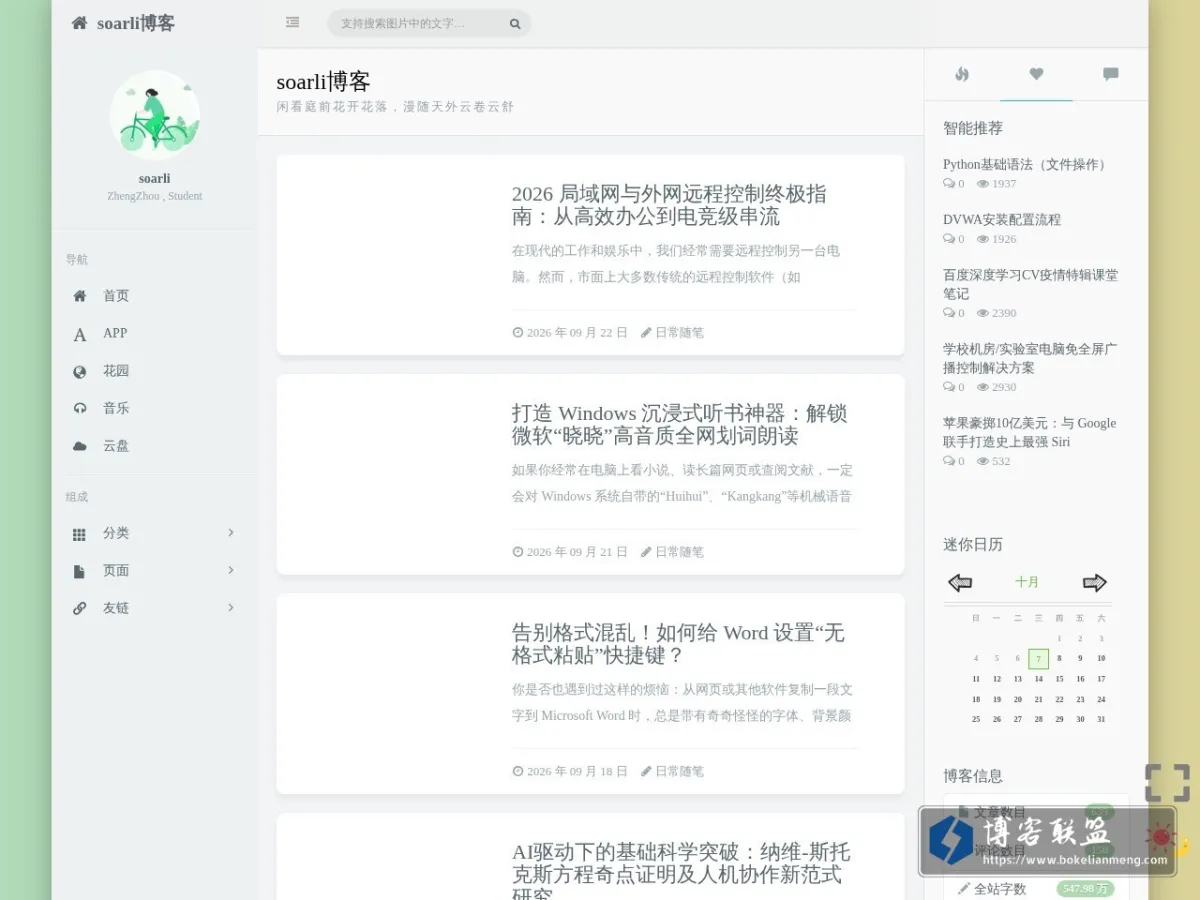Click the fullscreen bracket icon
Viewport: 1200px width, 900px height.
pyautogui.click(x=1167, y=783)
